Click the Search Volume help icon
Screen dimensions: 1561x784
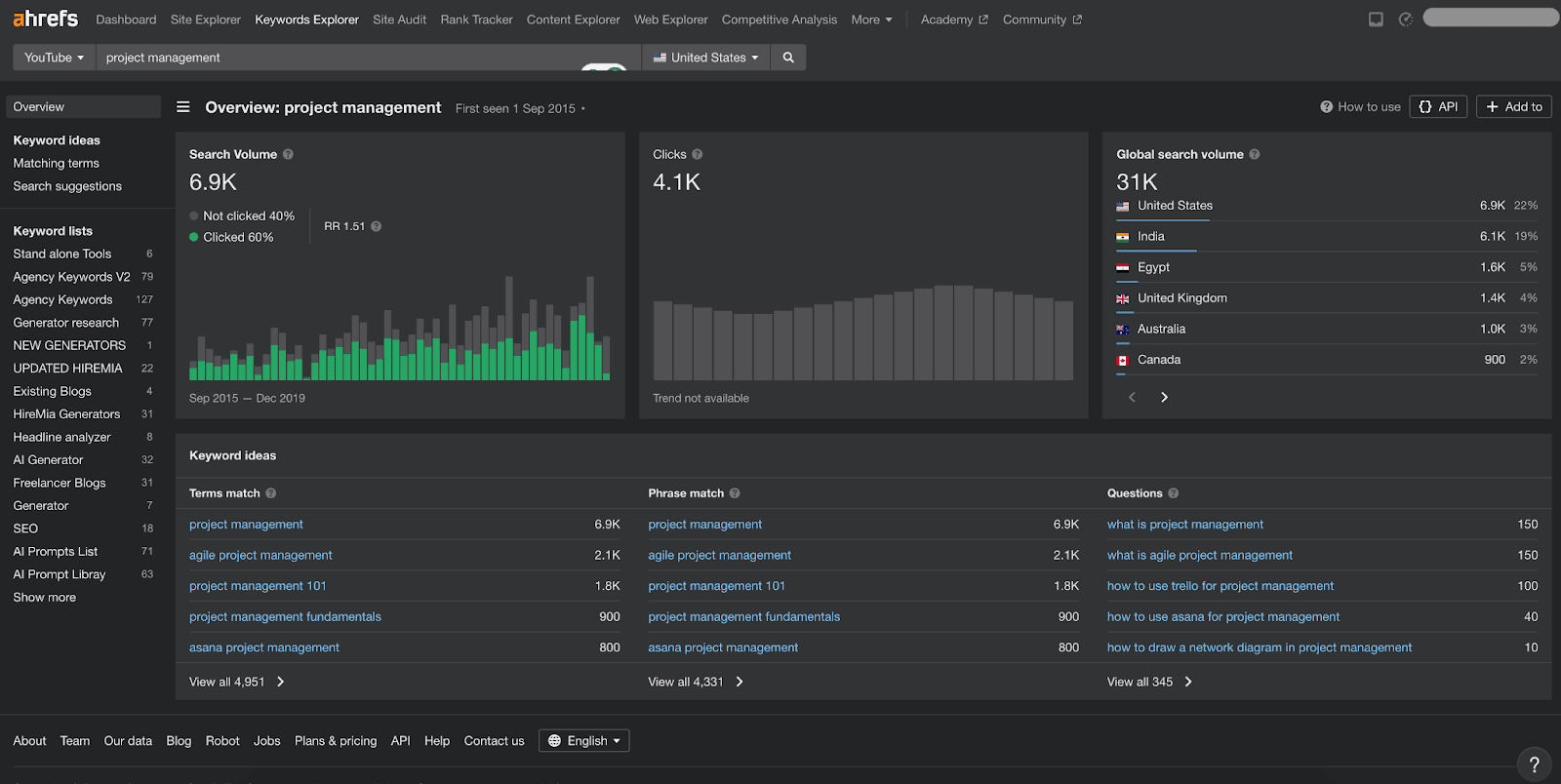288,154
